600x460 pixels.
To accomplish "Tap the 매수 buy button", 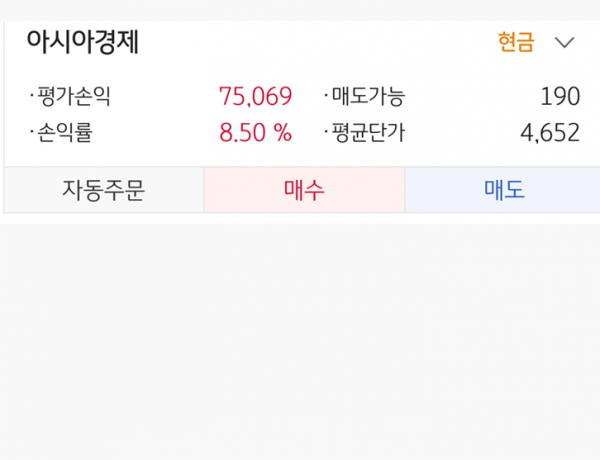I will click(304, 190).
